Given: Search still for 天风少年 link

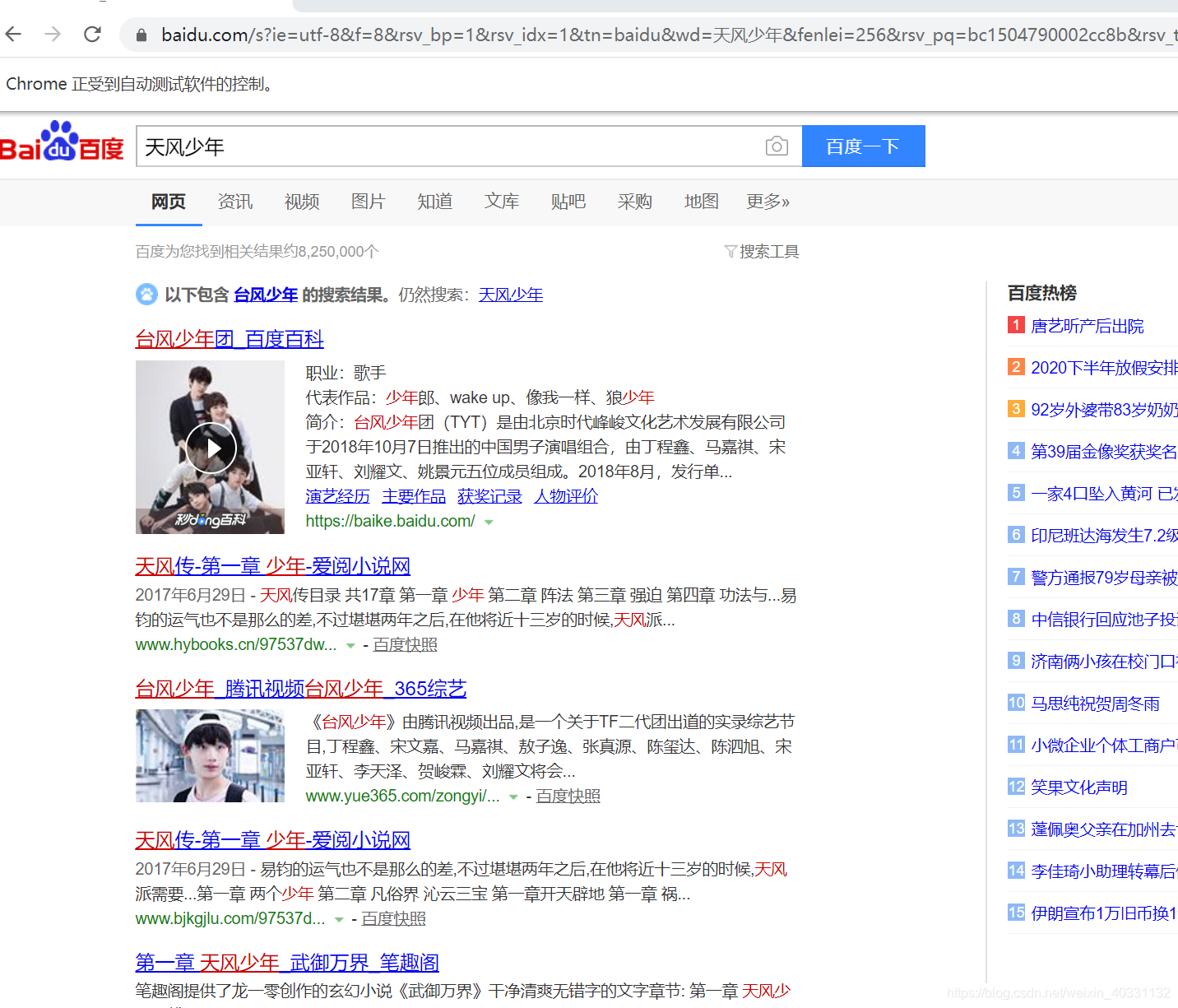Looking at the screenshot, I should coord(511,295).
